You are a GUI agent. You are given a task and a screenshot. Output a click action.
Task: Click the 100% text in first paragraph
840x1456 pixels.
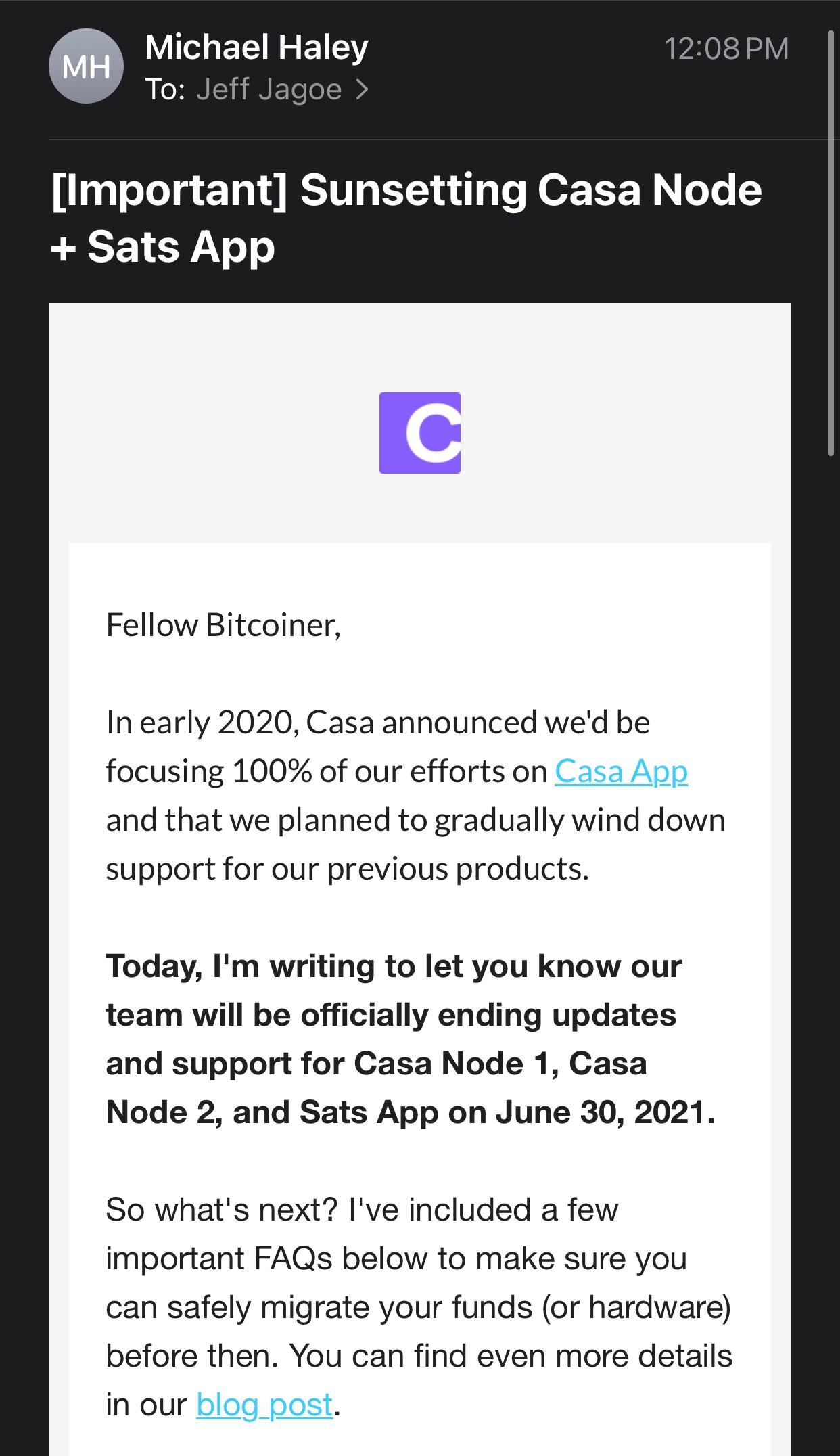pyautogui.click(x=271, y=771)
